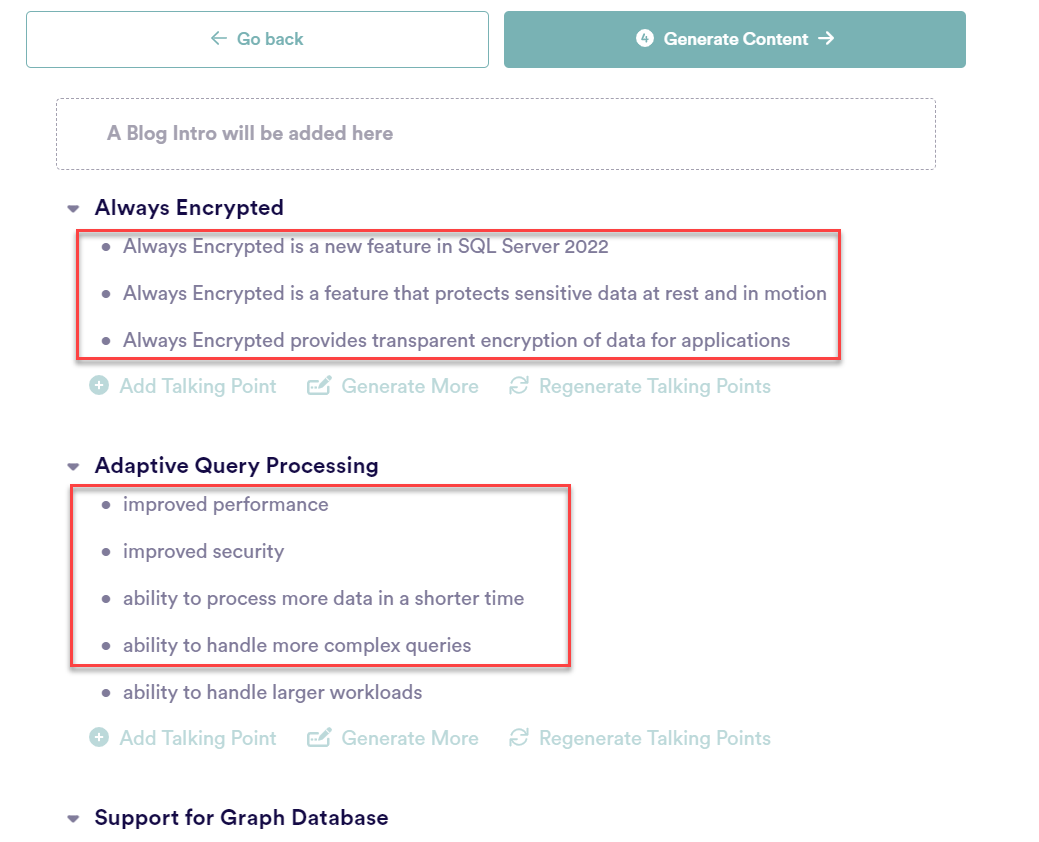Click Regenerate icon under Always Encrypted

518,386
